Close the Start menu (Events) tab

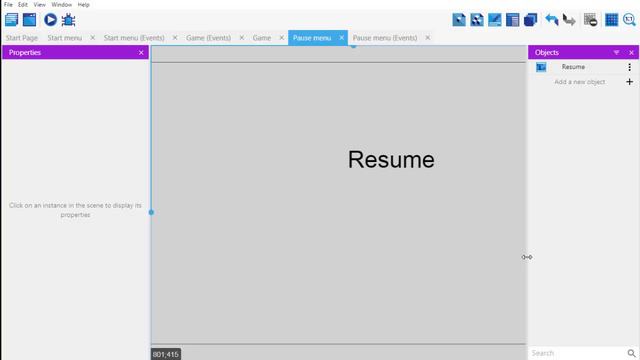[x=175, y=38]
